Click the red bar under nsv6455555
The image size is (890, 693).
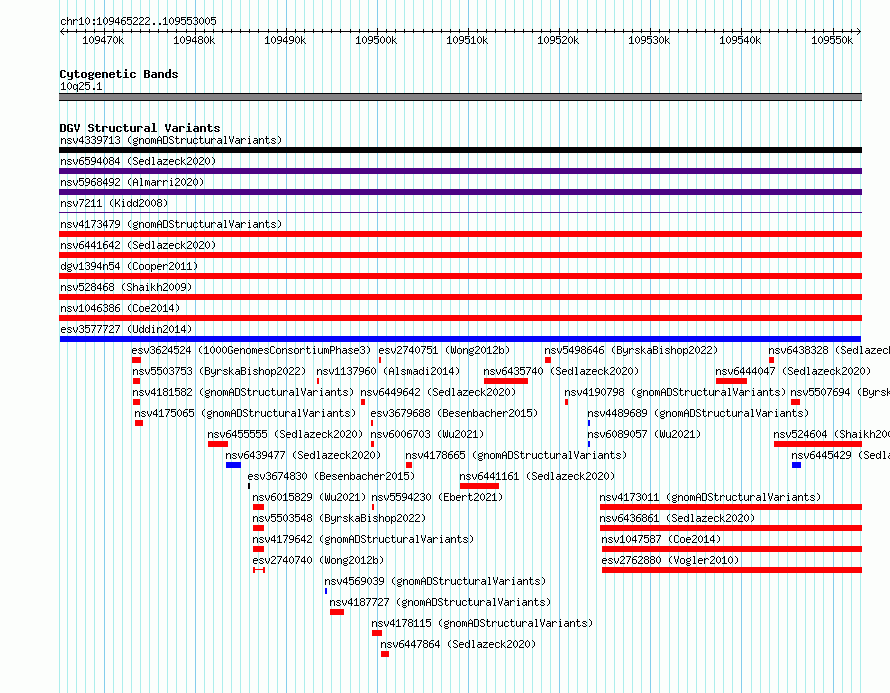[218, 444]
